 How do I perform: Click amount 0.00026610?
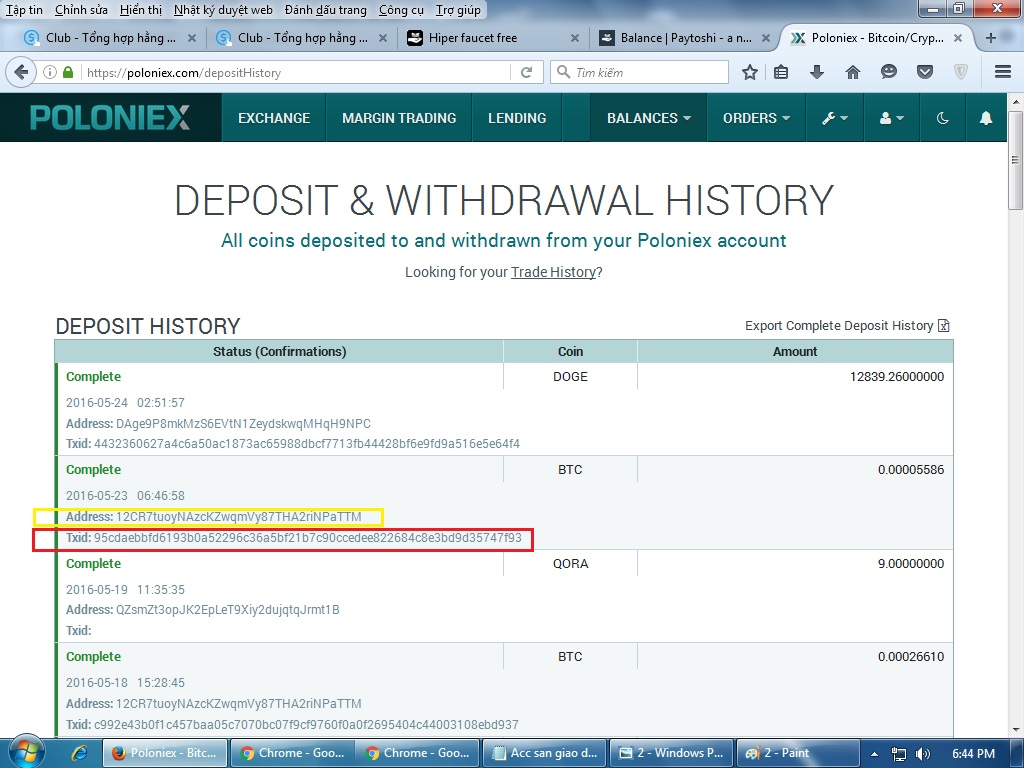point(910,656)
